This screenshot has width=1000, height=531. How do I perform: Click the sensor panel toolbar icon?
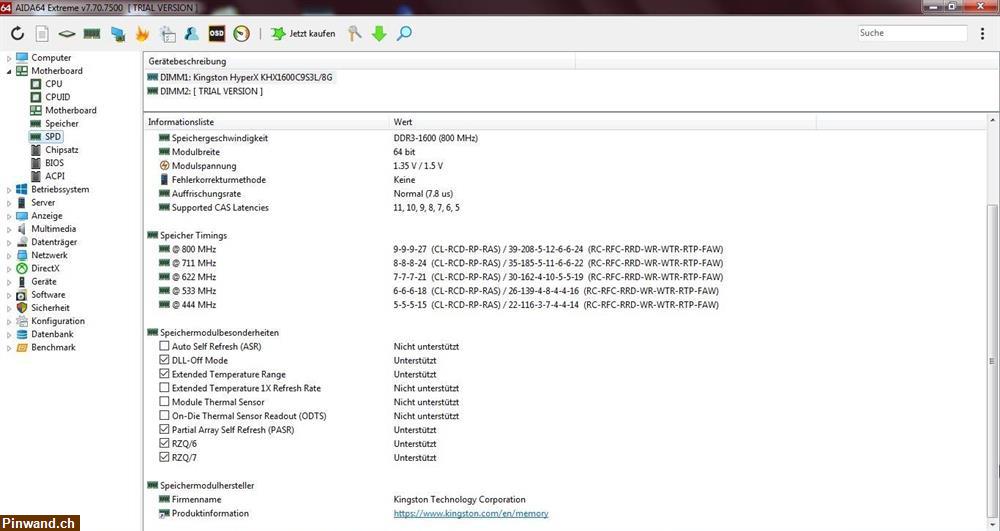pyautogui.click(x=167, y=34)
